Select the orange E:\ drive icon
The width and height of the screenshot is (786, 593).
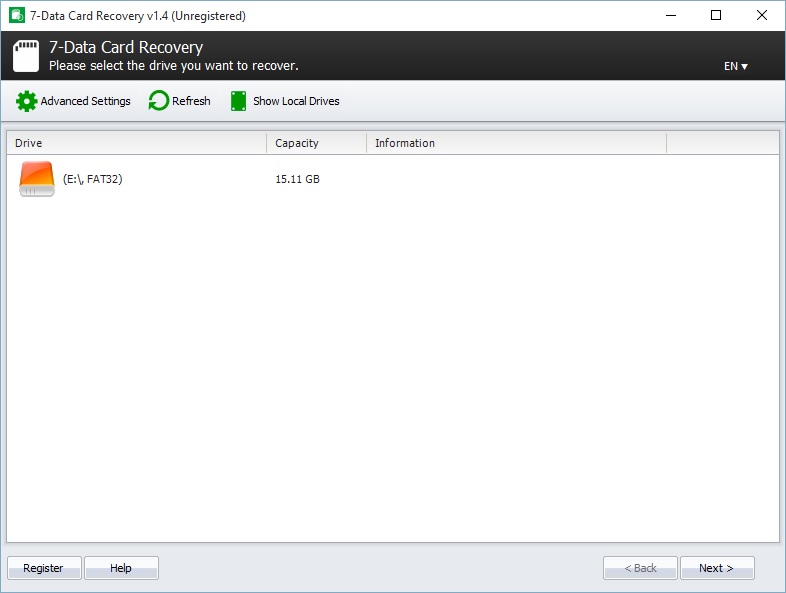point(37,179)
